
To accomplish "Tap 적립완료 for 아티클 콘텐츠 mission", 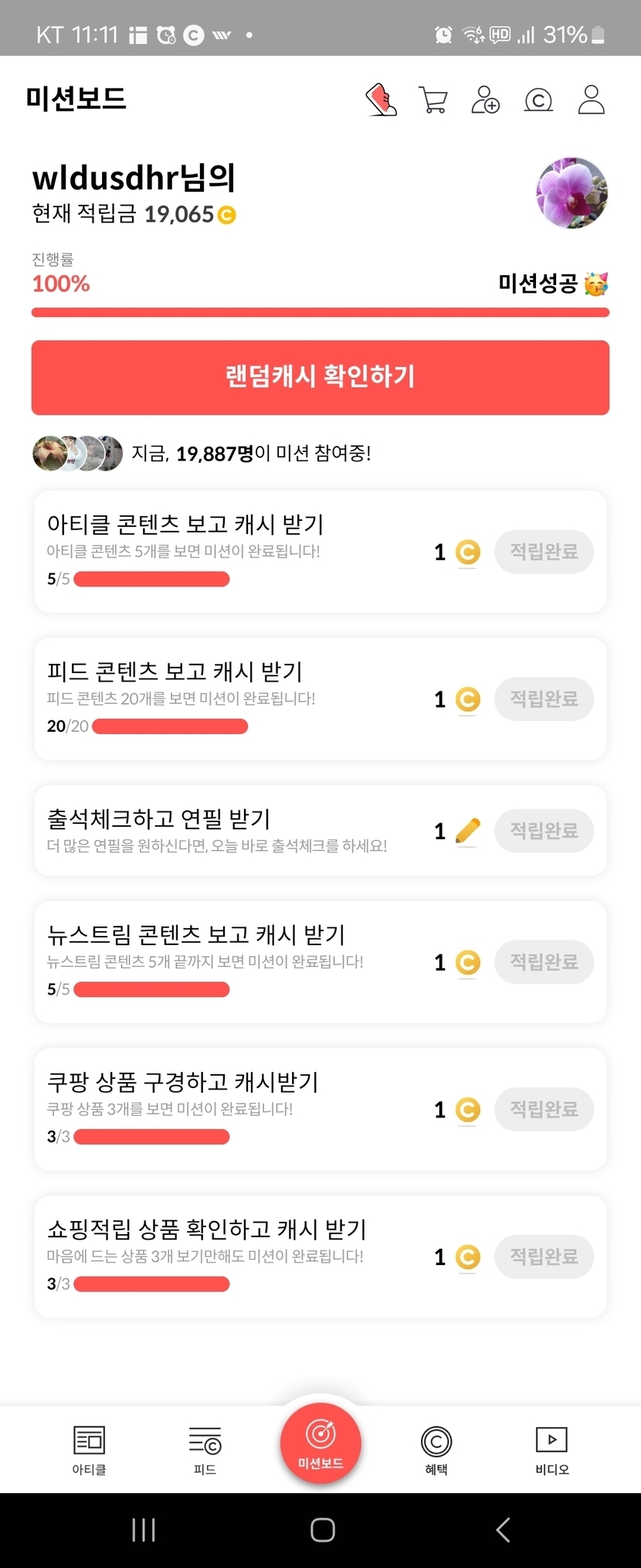I will click(x=544, y=552).
